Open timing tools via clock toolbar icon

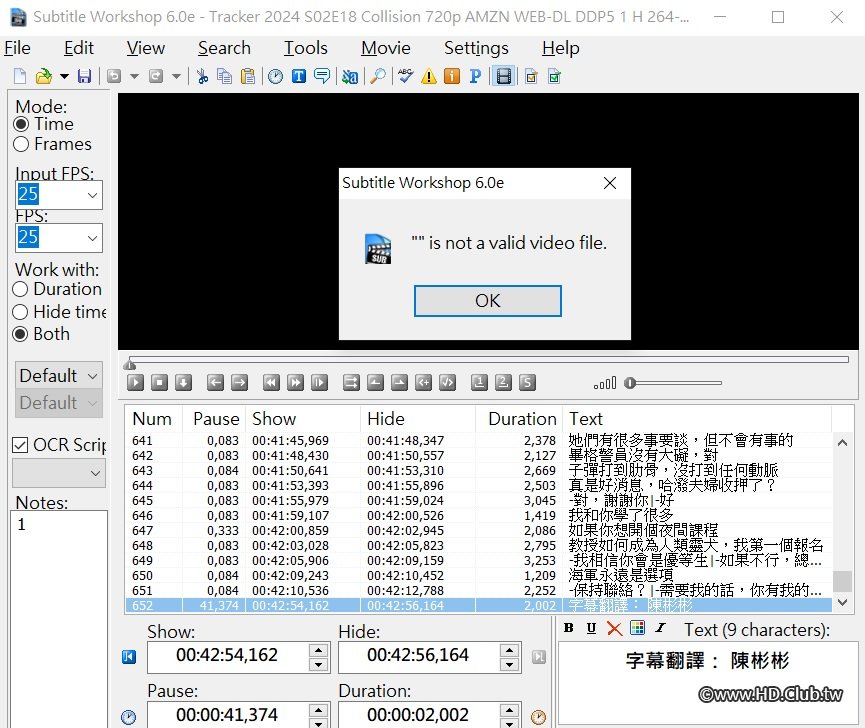[275, 76]
